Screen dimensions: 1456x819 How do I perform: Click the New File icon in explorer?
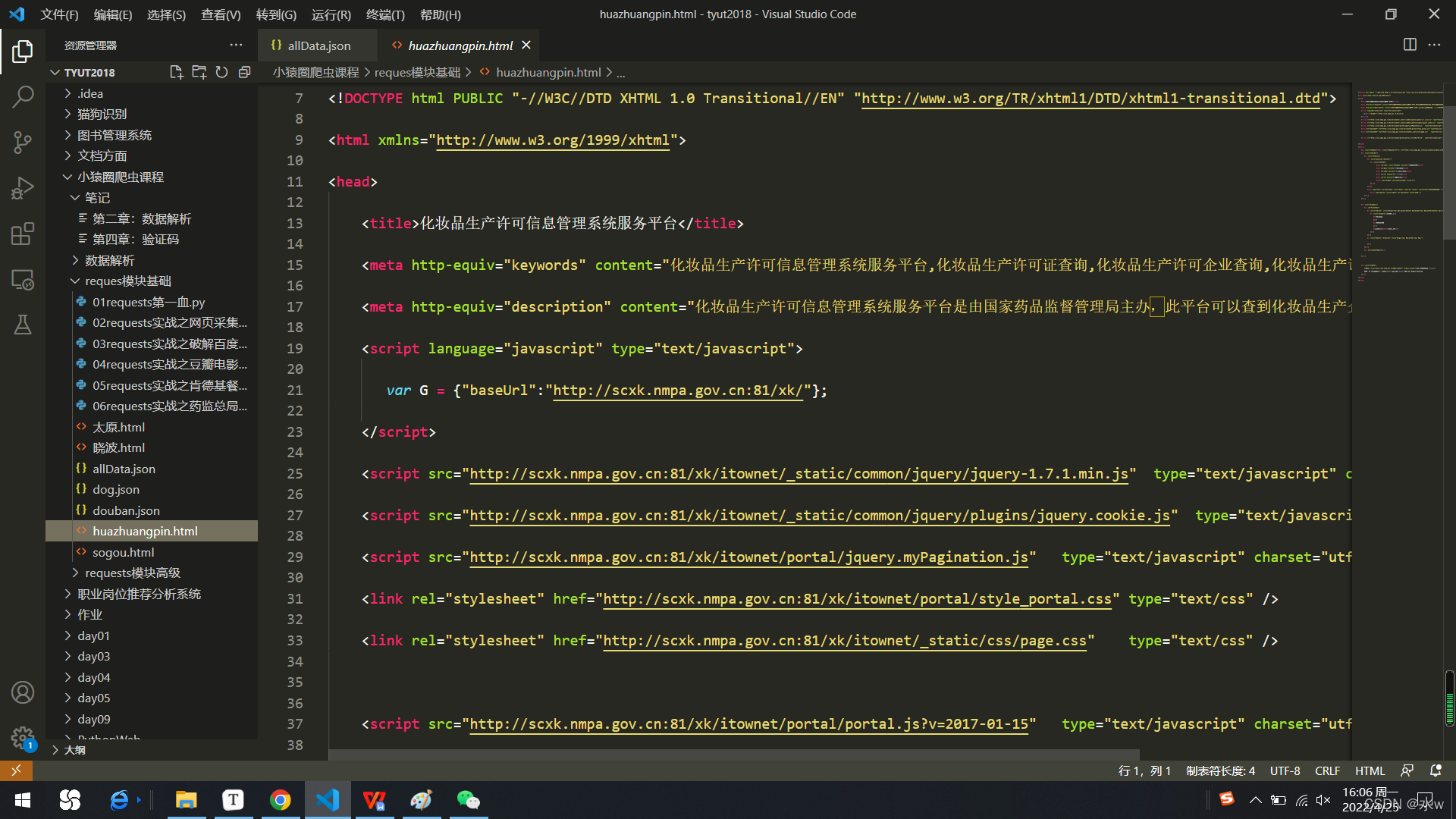[176, 72]
